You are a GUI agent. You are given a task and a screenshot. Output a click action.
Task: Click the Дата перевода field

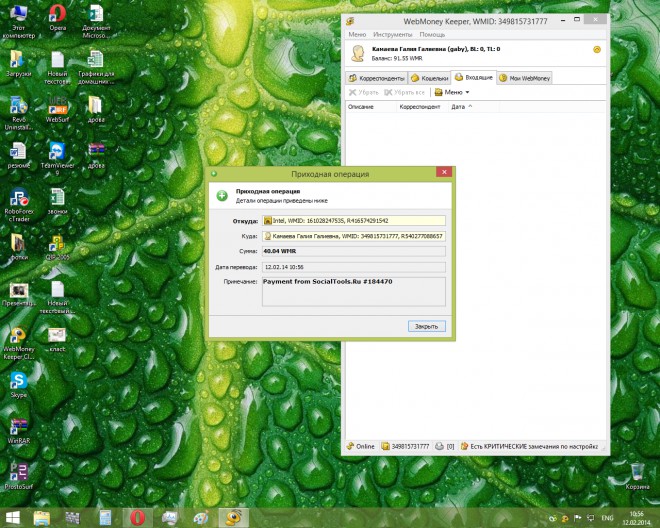coord(354,267)
